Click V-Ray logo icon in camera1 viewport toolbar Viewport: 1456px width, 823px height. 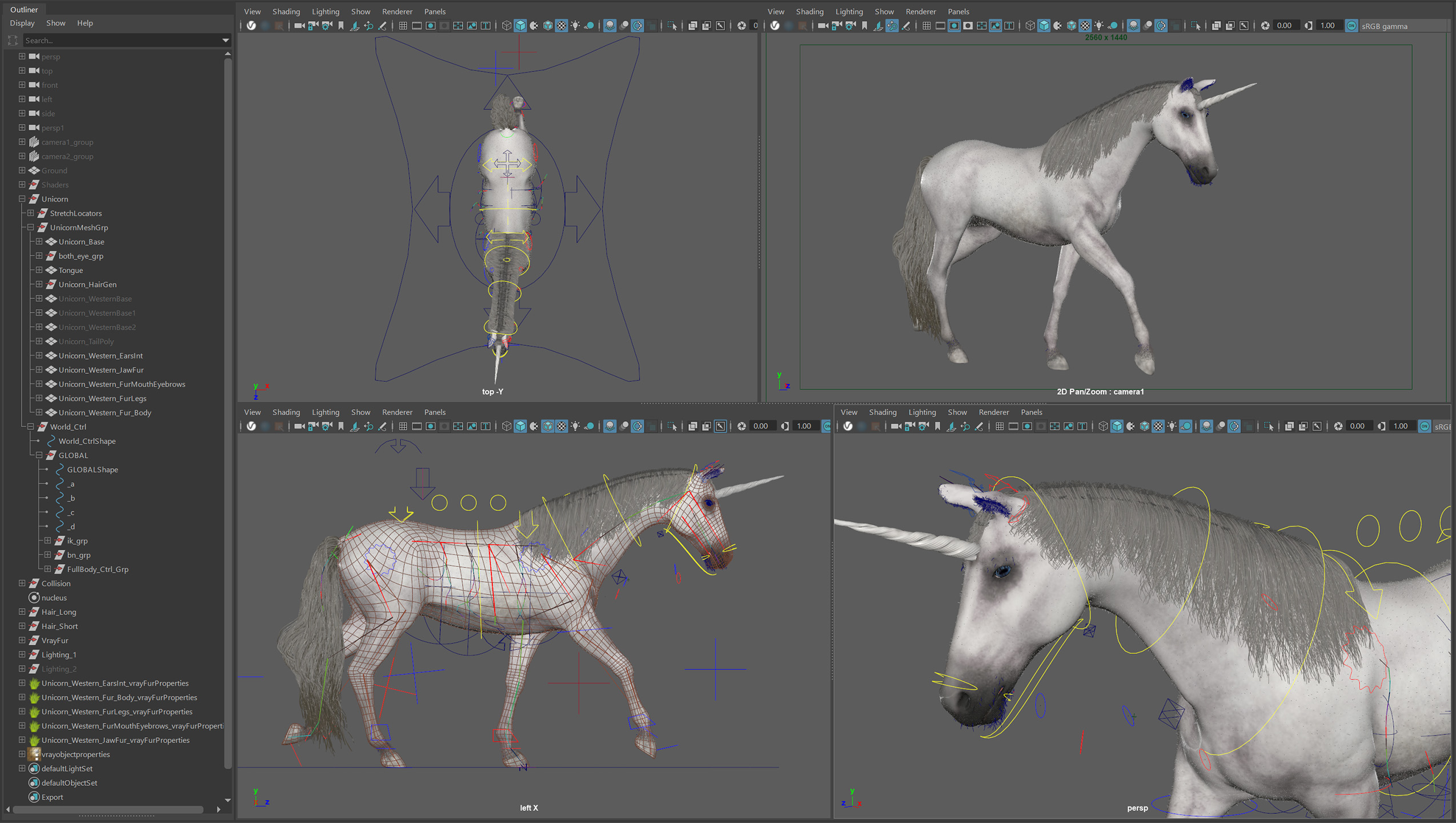click(x=775, y=26)
